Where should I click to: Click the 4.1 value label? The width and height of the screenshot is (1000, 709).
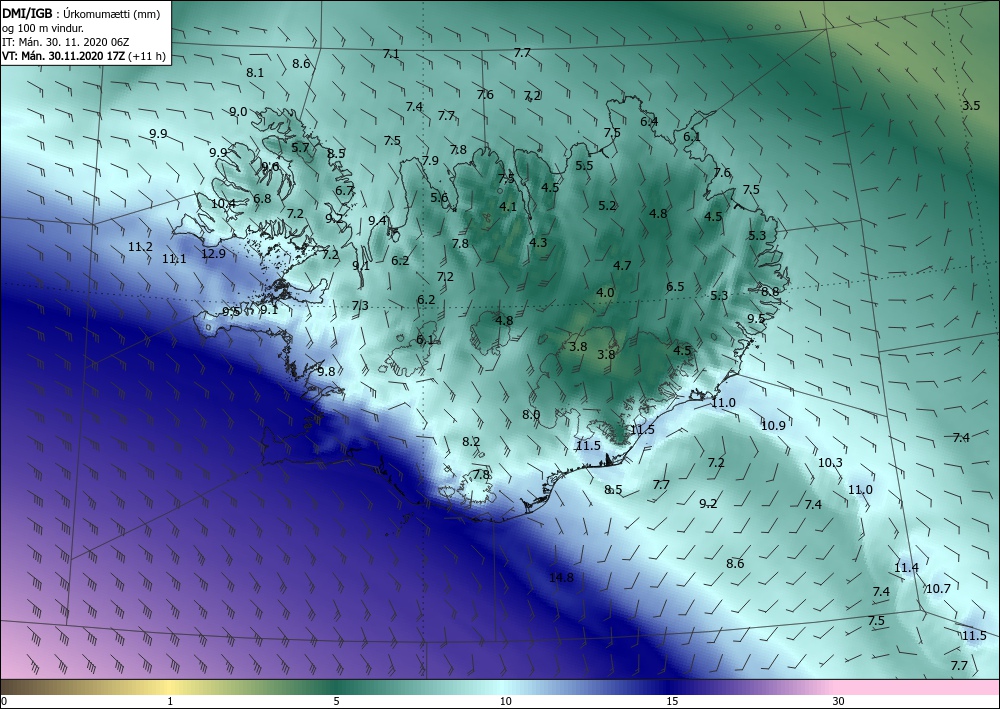click(508, 206)
